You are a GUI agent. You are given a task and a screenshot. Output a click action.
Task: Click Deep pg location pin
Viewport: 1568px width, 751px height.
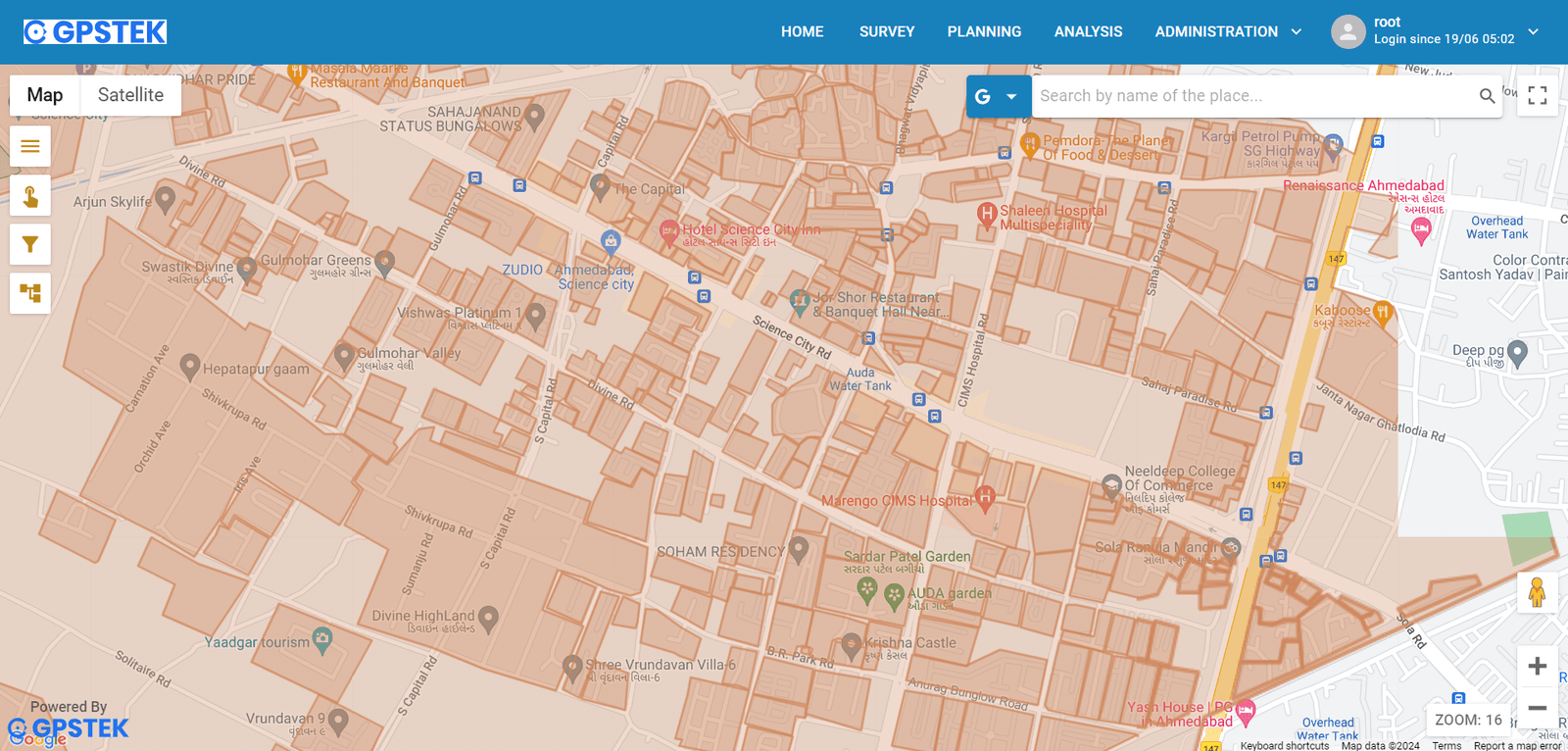pos(1517,353)
